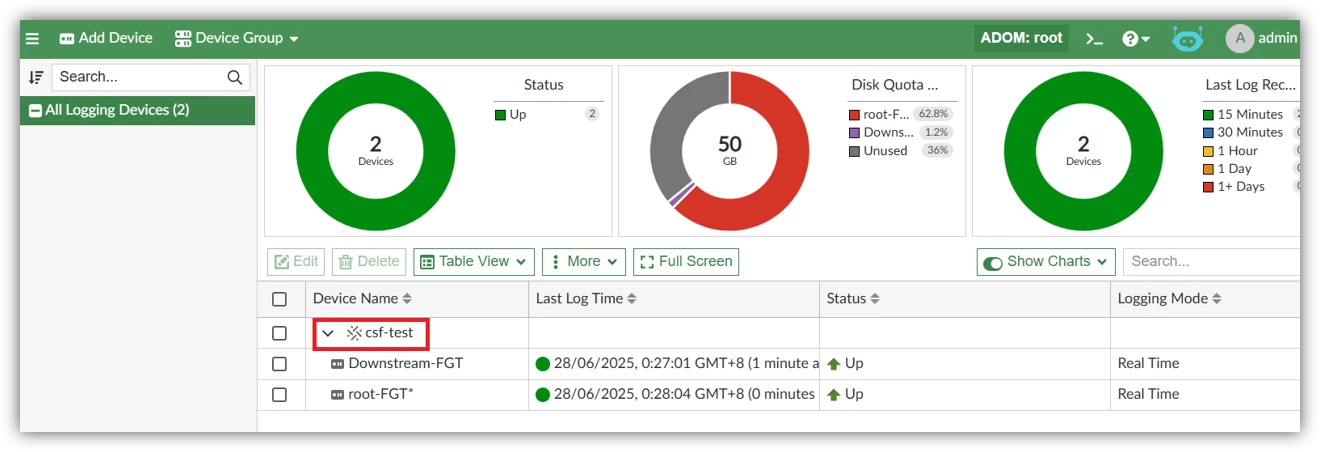Click the Up status legend swatch
1320x452 pixels.
coord(501,115)
